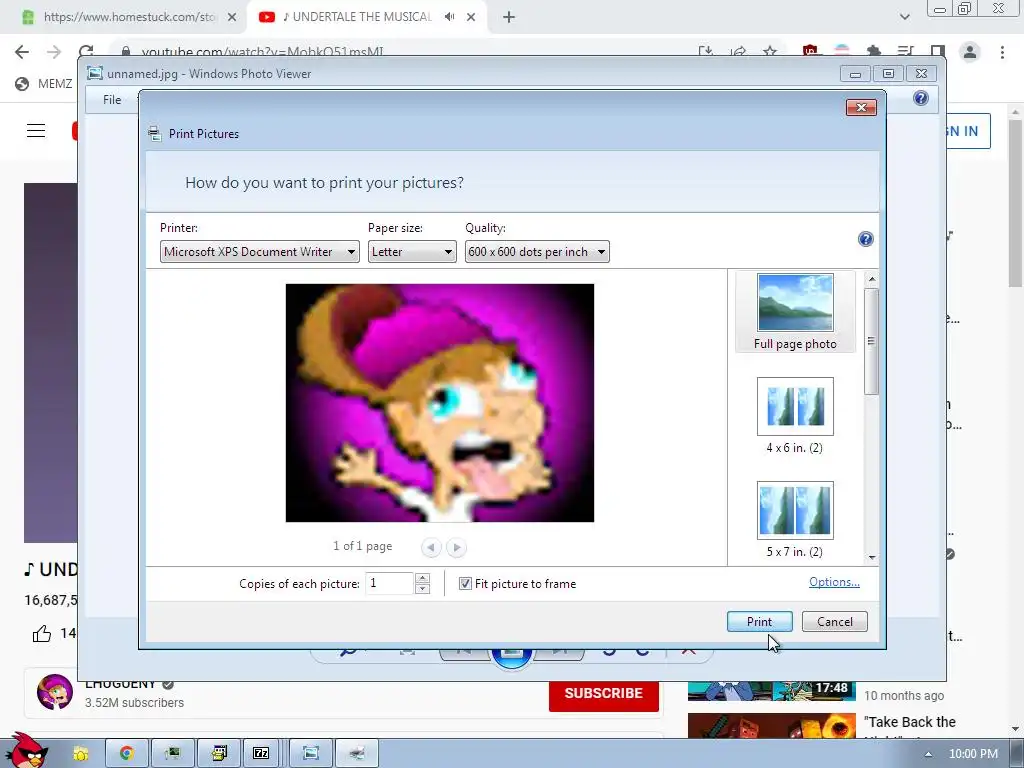Open the Photo Viewer taskbar item
This screenshot has height=768, width=1024.
(x=311, y=753)
